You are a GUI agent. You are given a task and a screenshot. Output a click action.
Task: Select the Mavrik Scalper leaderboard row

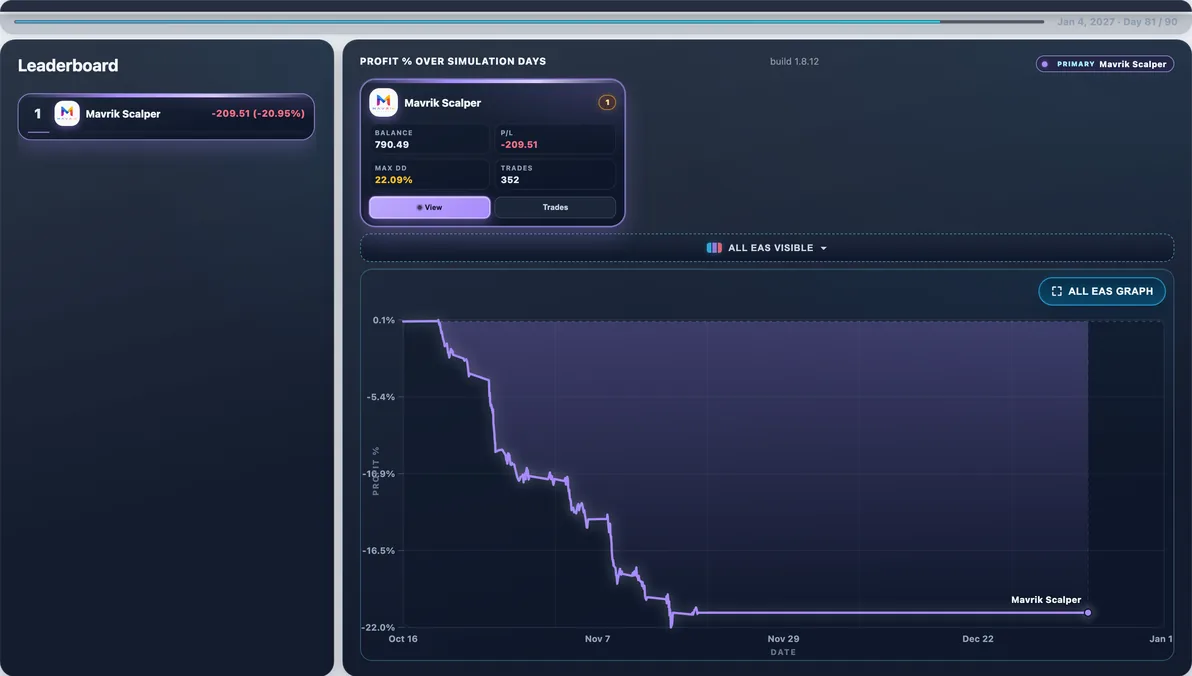click(166, 116)
